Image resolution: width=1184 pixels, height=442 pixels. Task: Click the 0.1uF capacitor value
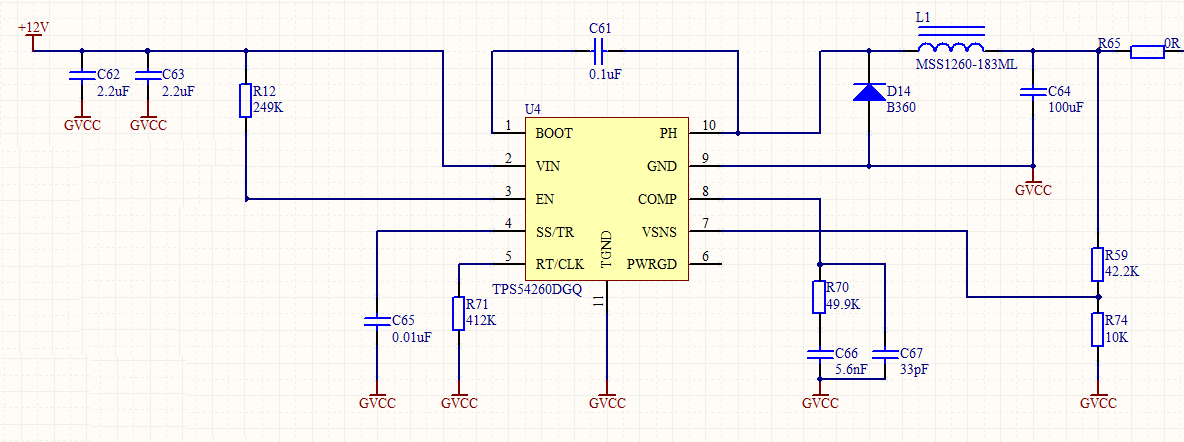click(606, 74)
